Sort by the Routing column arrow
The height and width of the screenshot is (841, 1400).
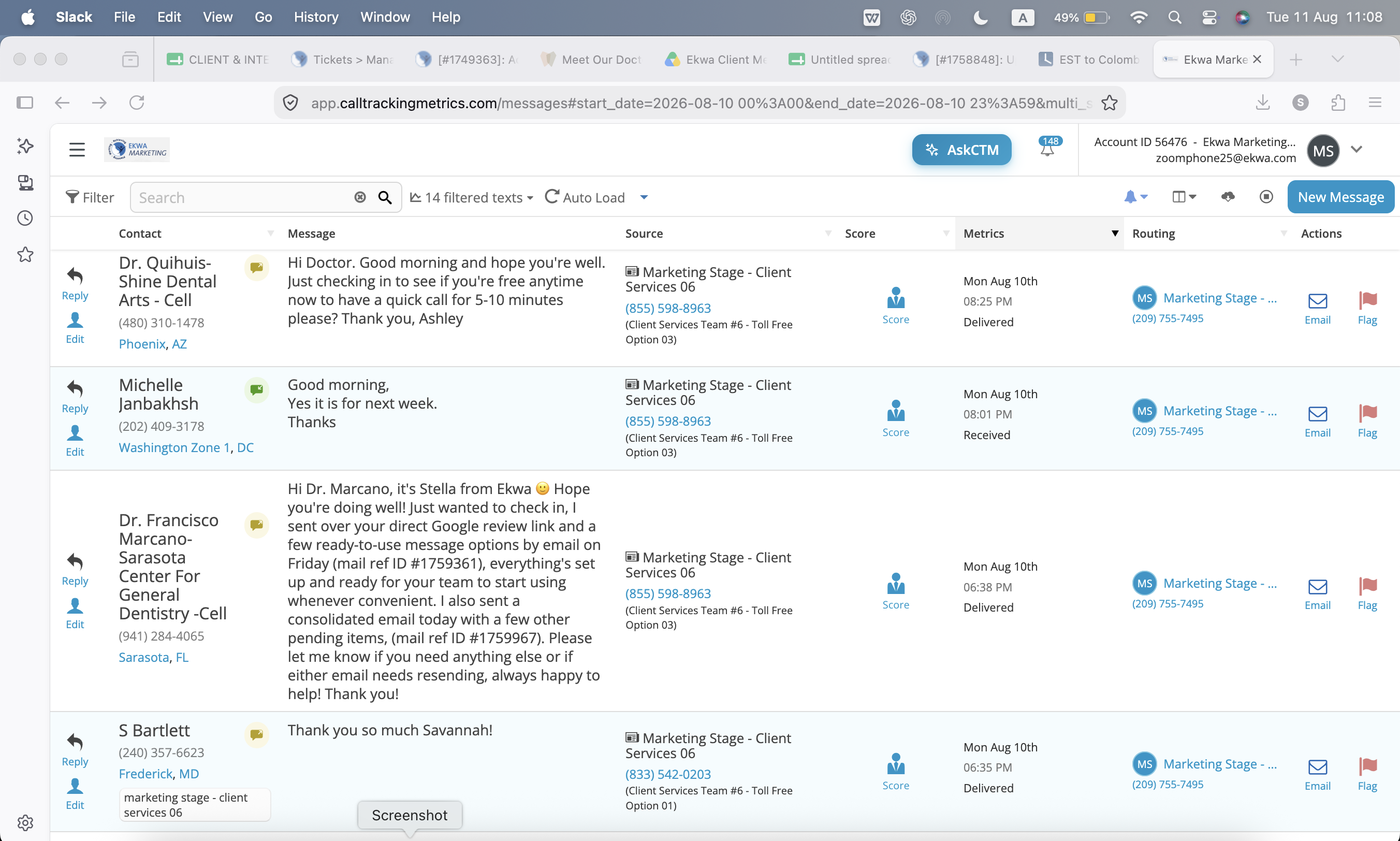tap(1284, 234)
